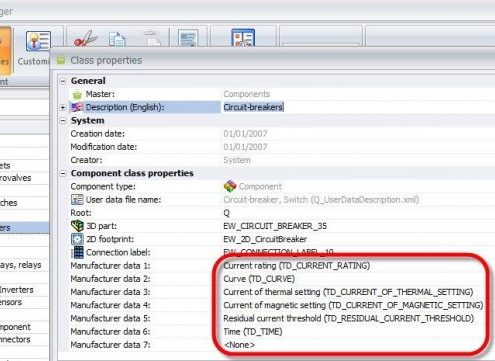This screenshot has width=495, height=361.
Task: Click the Paste icon in toolbar
Action: tap(152, 39)
